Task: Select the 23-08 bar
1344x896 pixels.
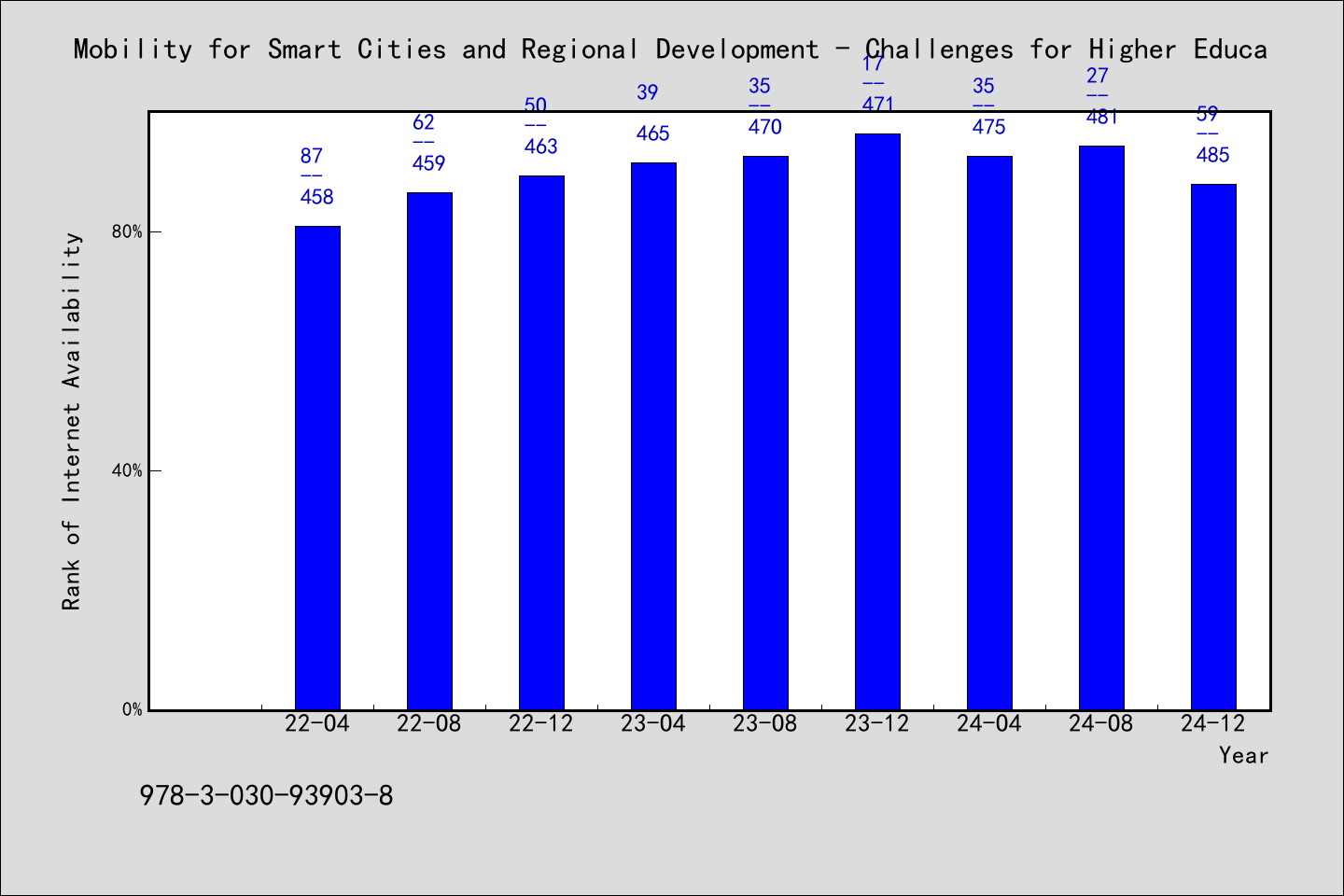Action: tap(765, 433)
